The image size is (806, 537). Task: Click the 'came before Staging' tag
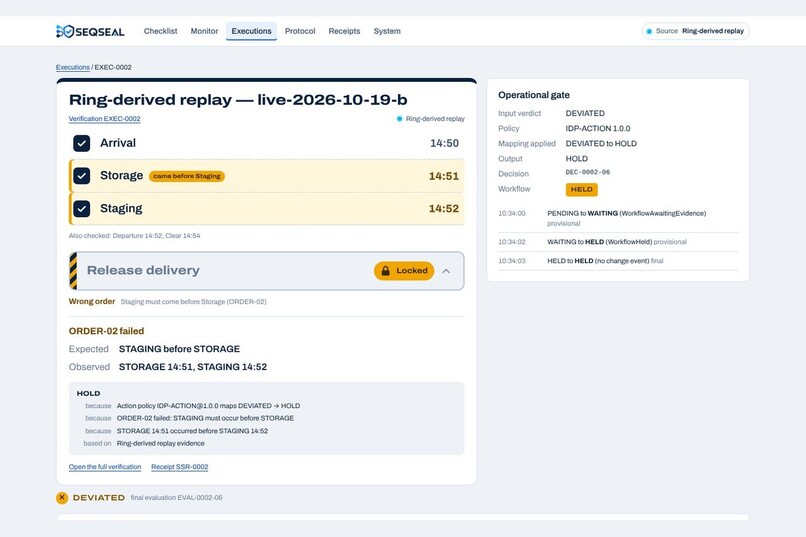pyautogui.click(x=187, y=176)
